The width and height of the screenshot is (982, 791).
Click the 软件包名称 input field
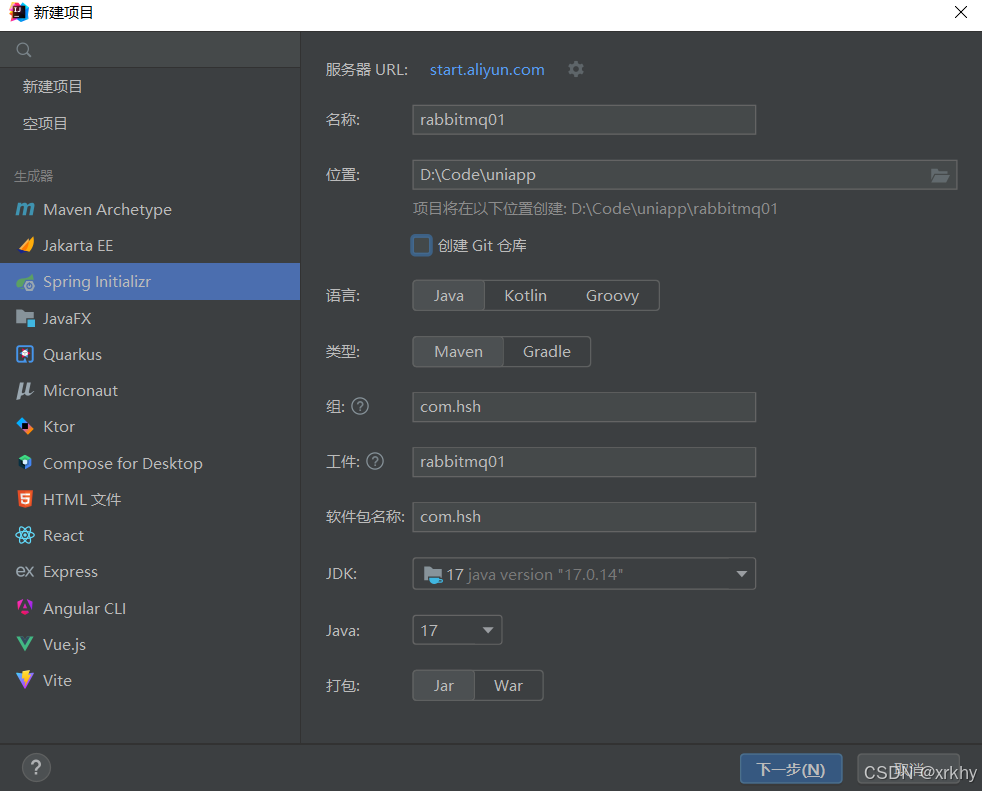tap(584, 517)
